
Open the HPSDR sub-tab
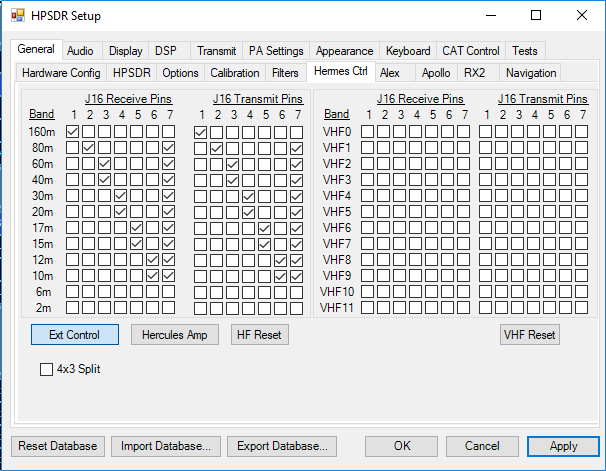(x=132, y=73)
